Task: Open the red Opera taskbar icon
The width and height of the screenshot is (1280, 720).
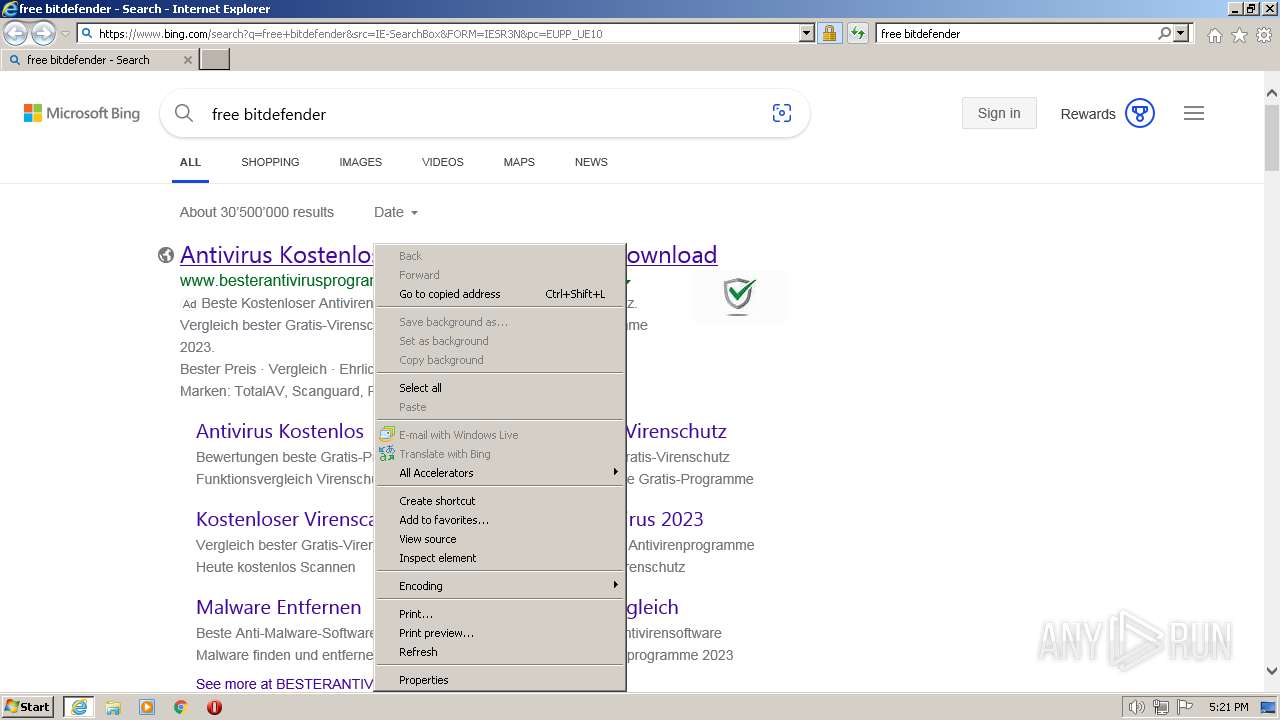Action: tap(214, 707)
